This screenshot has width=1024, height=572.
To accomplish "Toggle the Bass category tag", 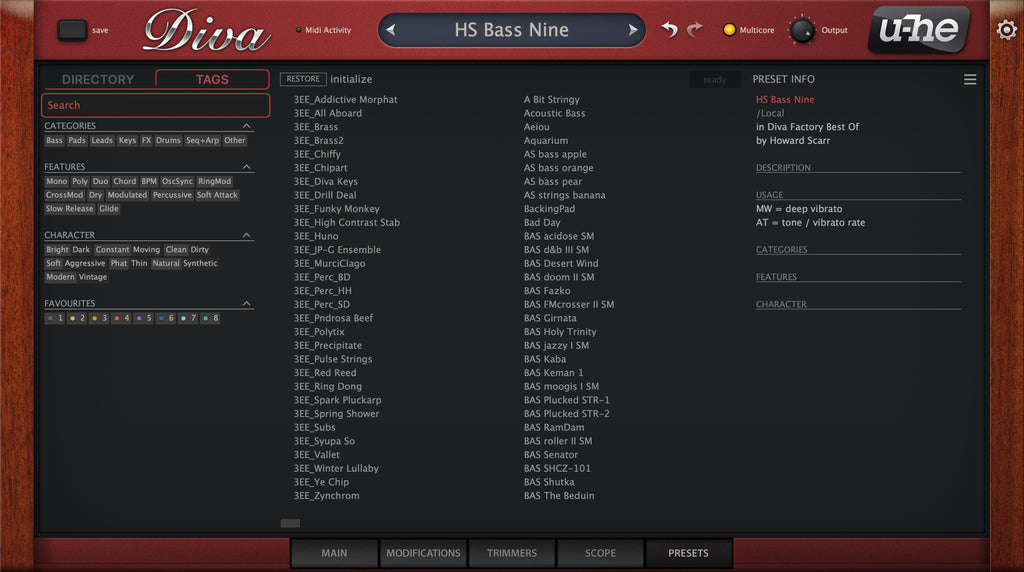I will pos(54,140).
